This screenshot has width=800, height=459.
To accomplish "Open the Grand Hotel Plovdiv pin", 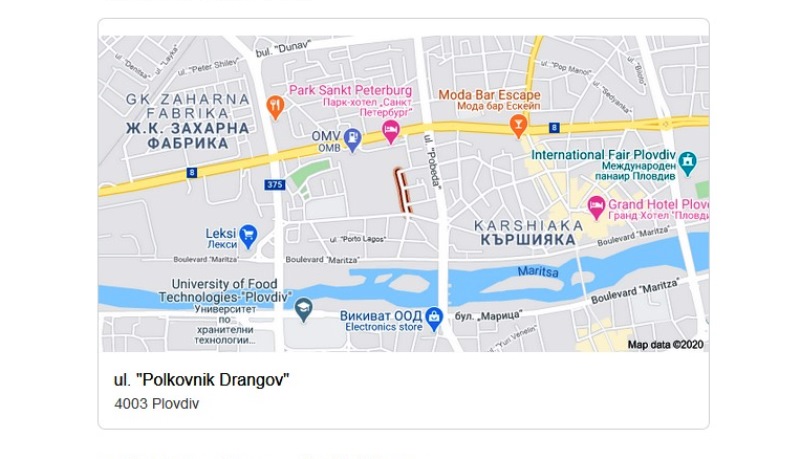I will [596, 207].
